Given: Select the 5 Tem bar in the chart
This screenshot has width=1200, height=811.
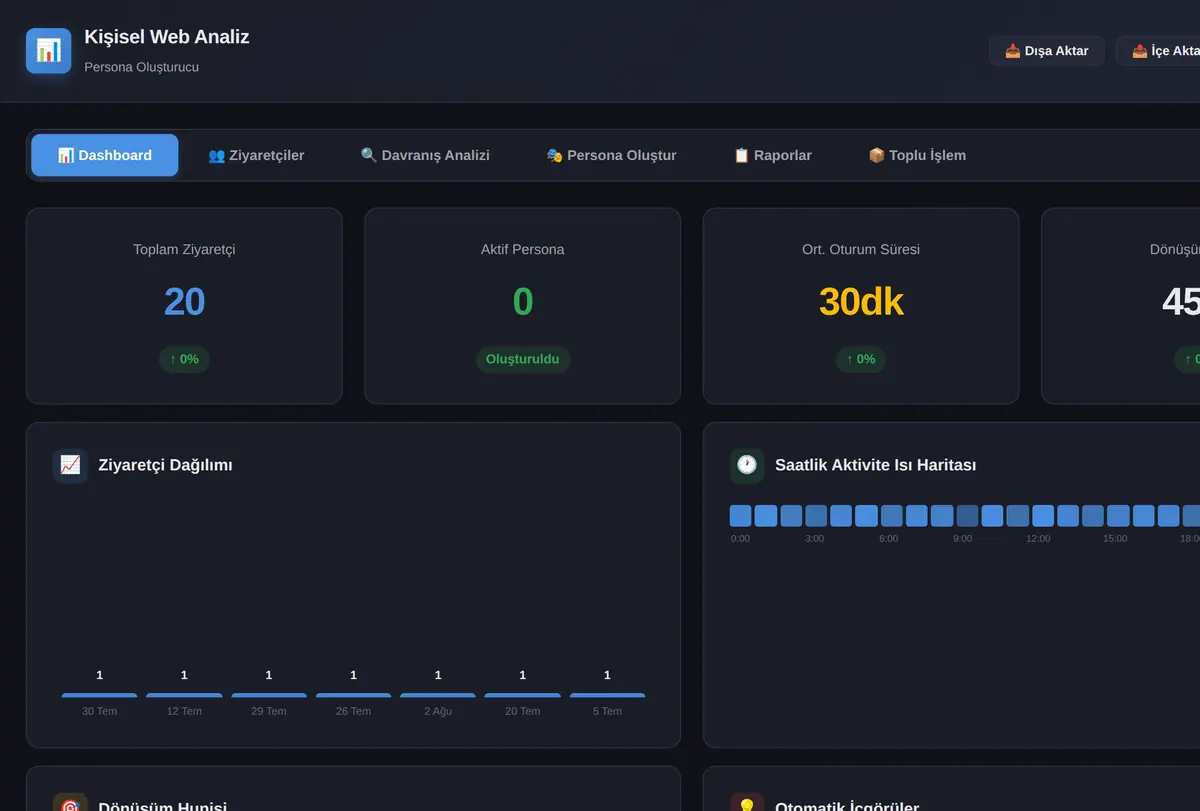Looking at the screenshot, I should [607, 695].
